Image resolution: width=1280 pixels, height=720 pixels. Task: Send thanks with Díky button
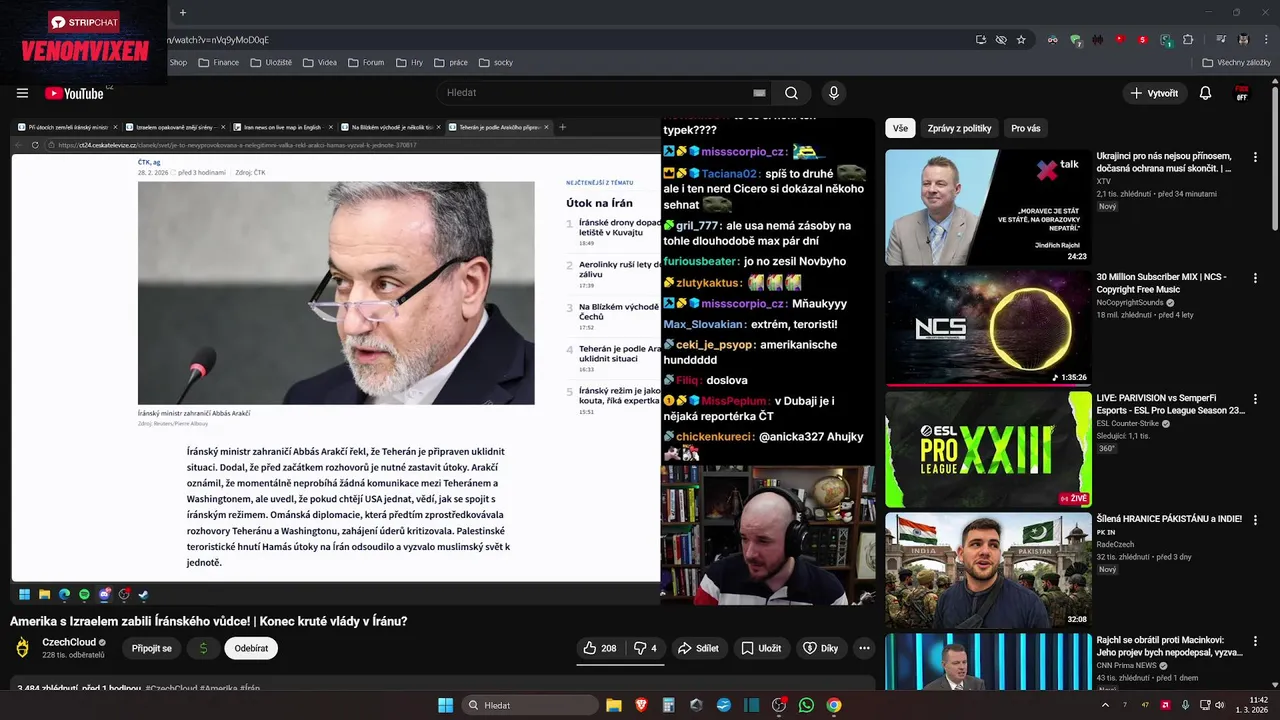(x=821, y=648)
